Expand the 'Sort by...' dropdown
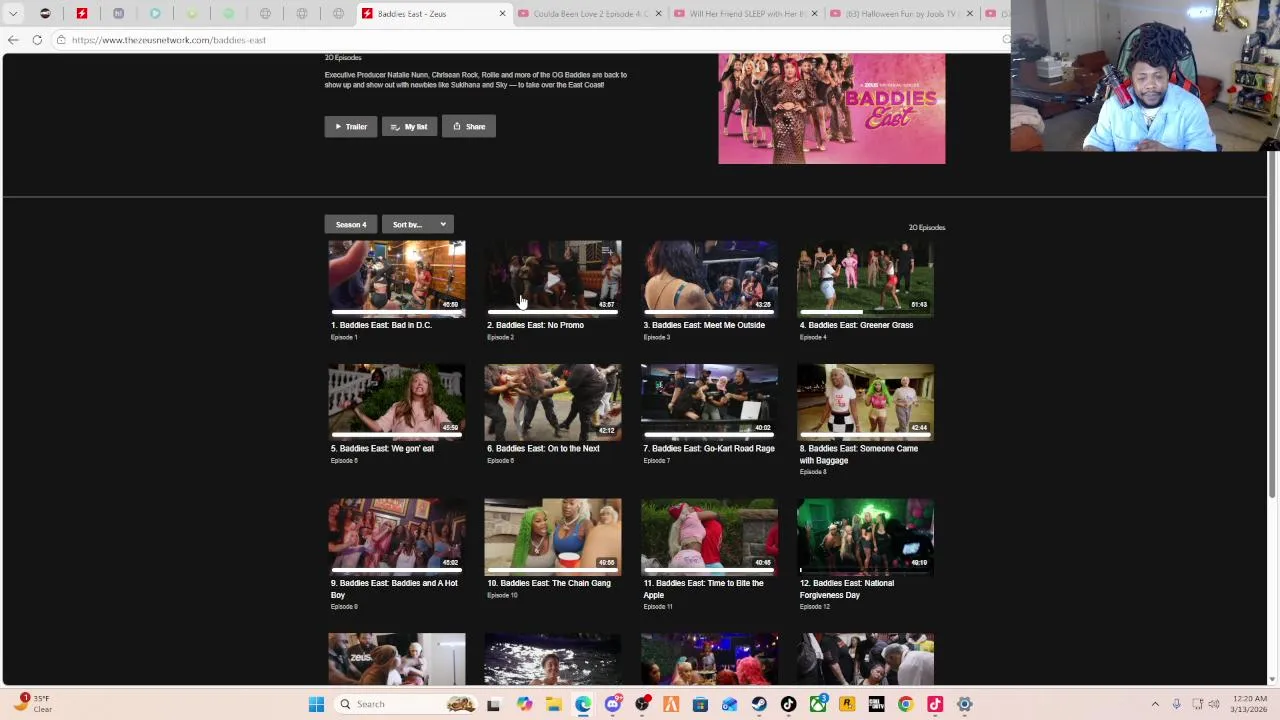Viewport: 1280px width, 720px height. (418, 225)
